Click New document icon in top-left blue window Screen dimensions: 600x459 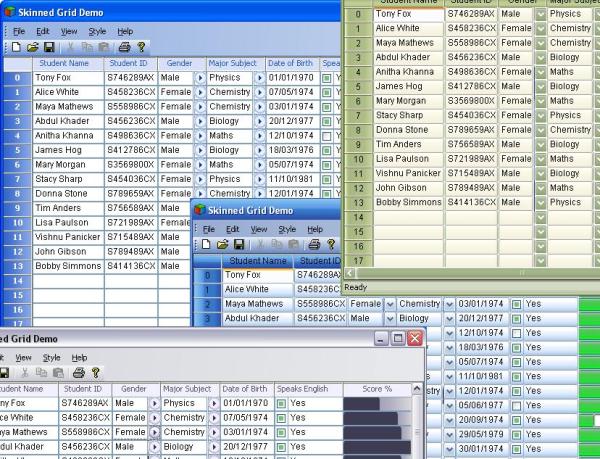(16, 47)
